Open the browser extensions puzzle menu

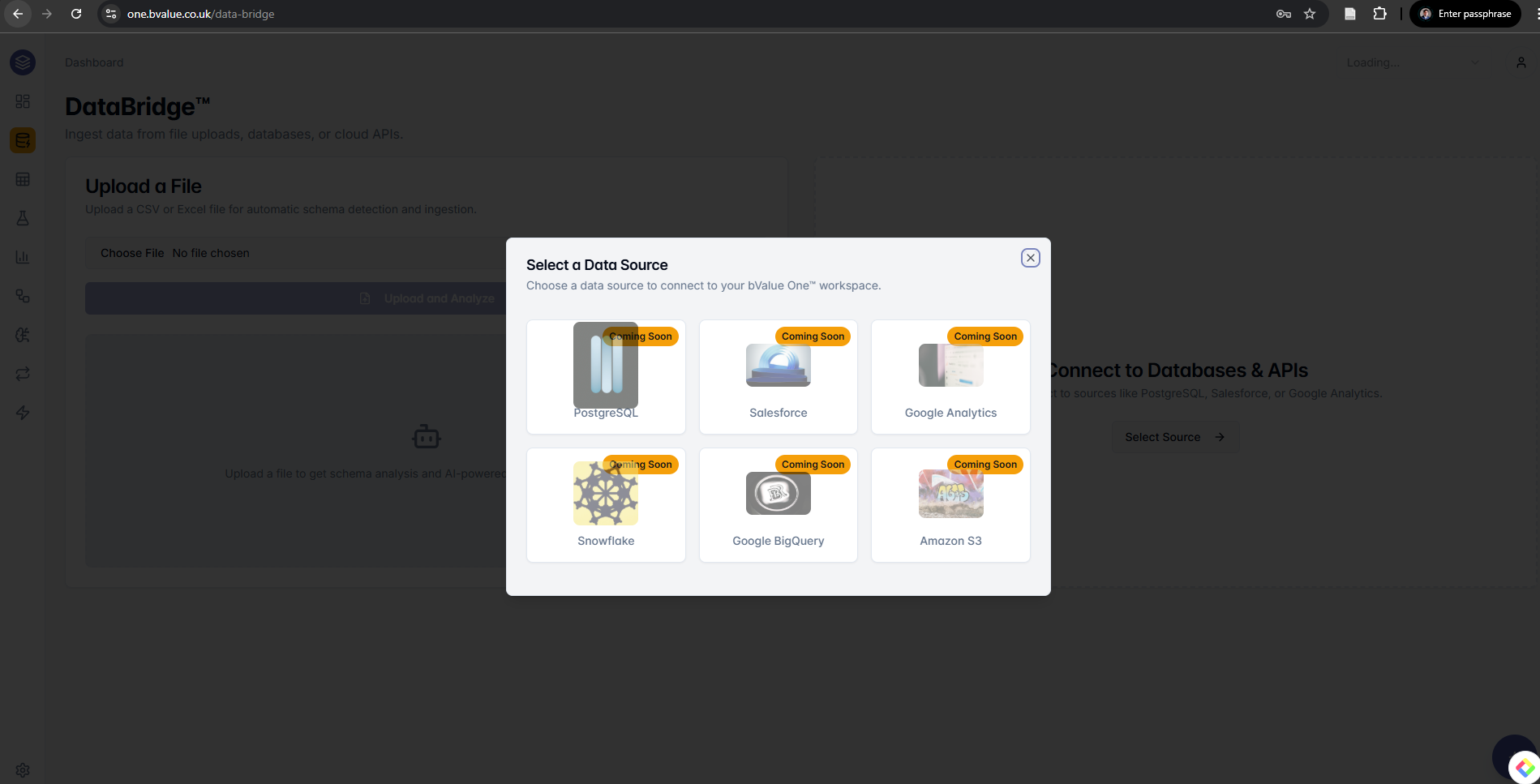pyautogui.click(x=1379, y=14)
